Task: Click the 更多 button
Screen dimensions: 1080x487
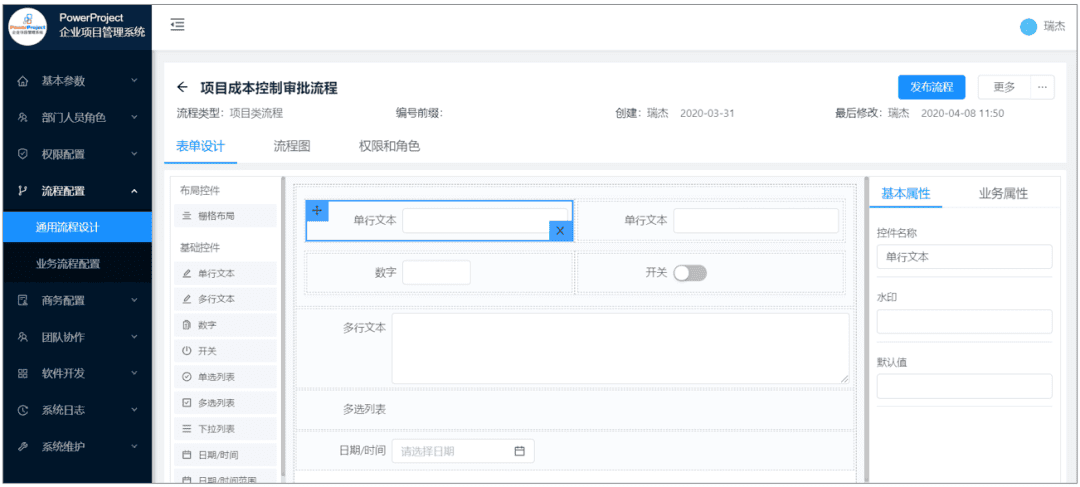Action: coord(1004,87)
